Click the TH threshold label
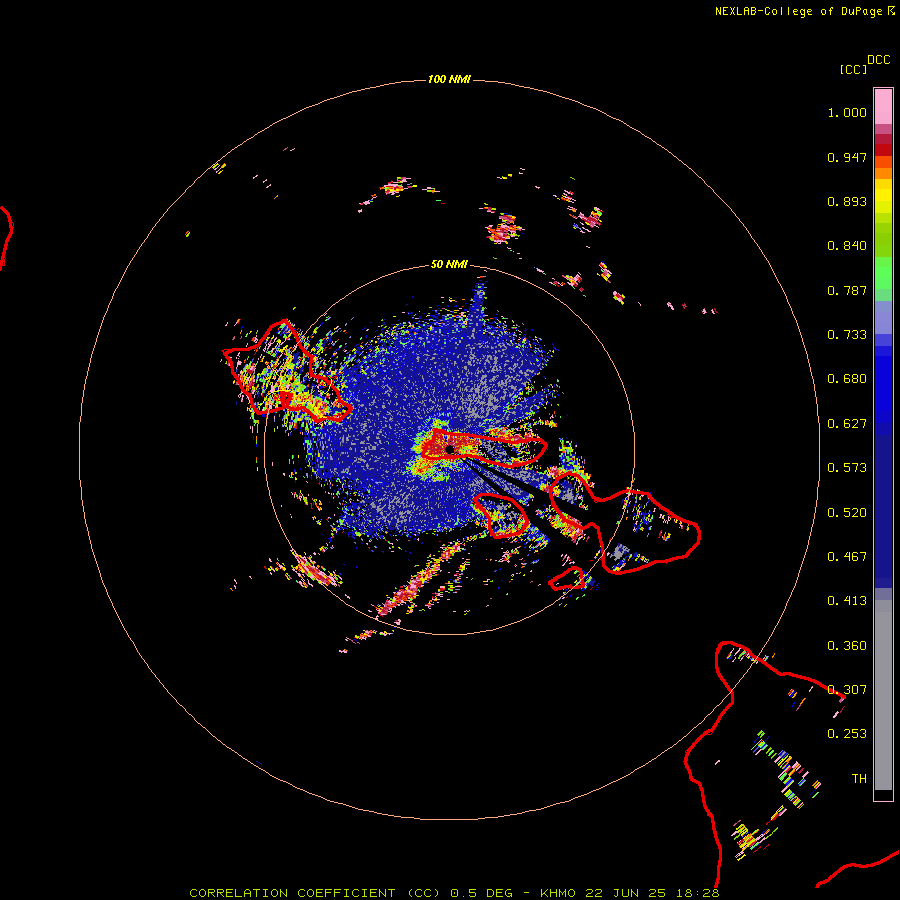 tap(859, 779)
